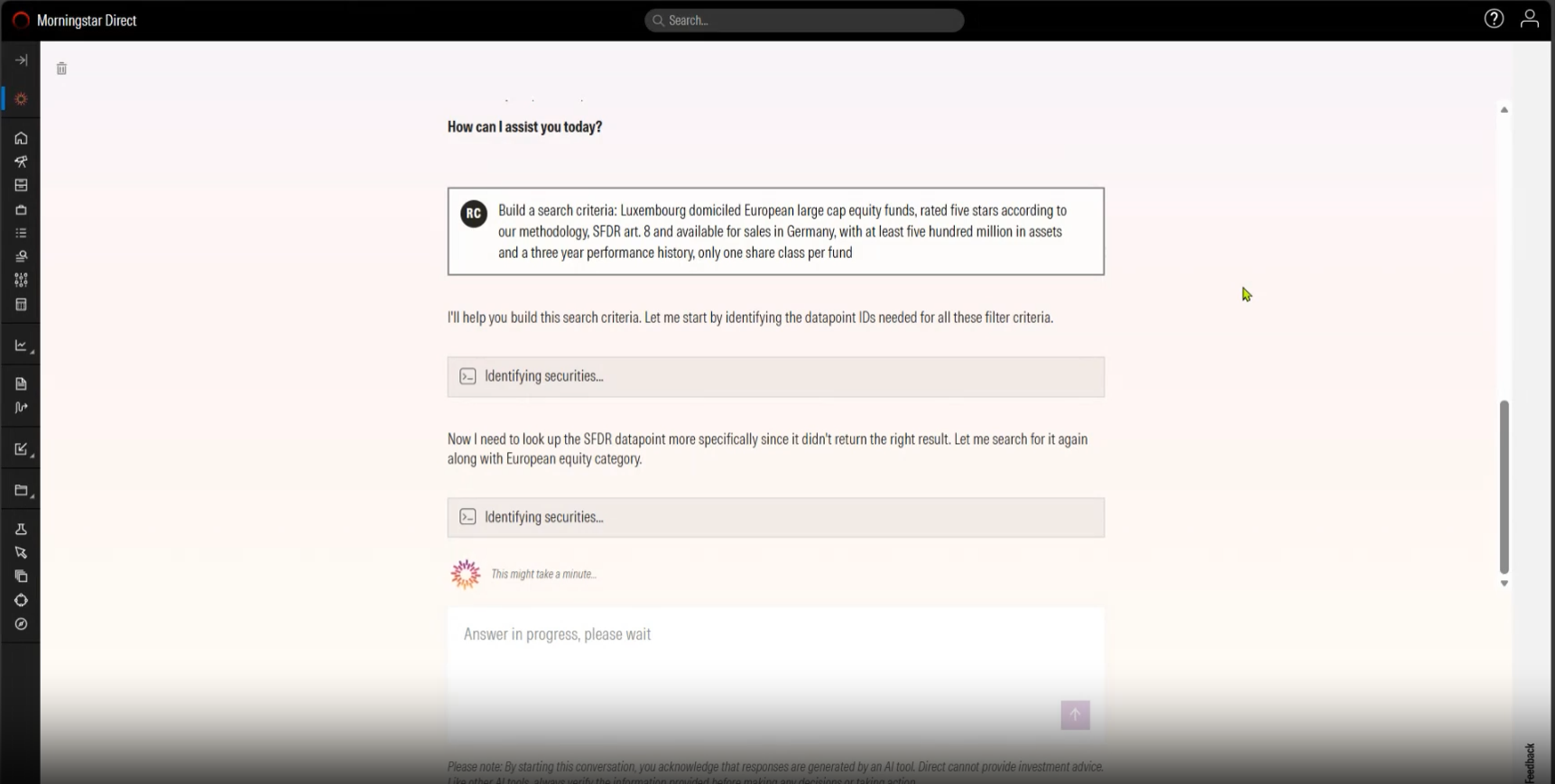The width and height of the screenshot is (1555, 784).
Task: Click the RC user avatar in prompt
Action: pyautogui.click(x=474, y=214)
